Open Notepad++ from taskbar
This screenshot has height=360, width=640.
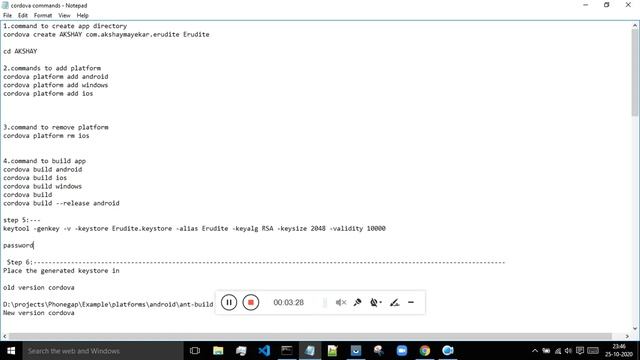pos(333,351)
